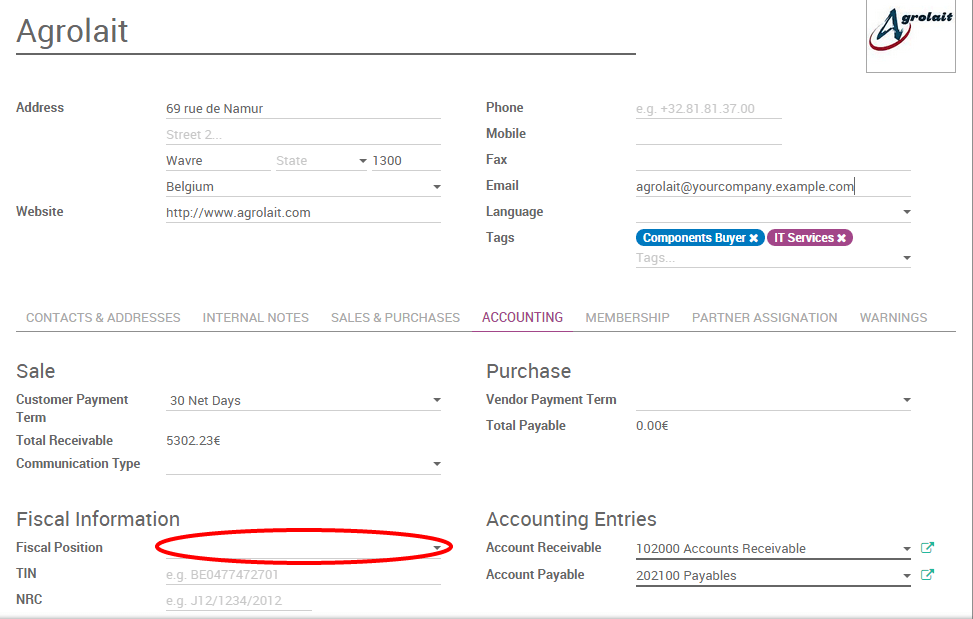Open the Contacts & Addresses tab
Image resolution: width=973 pixels, height=619 pixels.
[102, 317]
